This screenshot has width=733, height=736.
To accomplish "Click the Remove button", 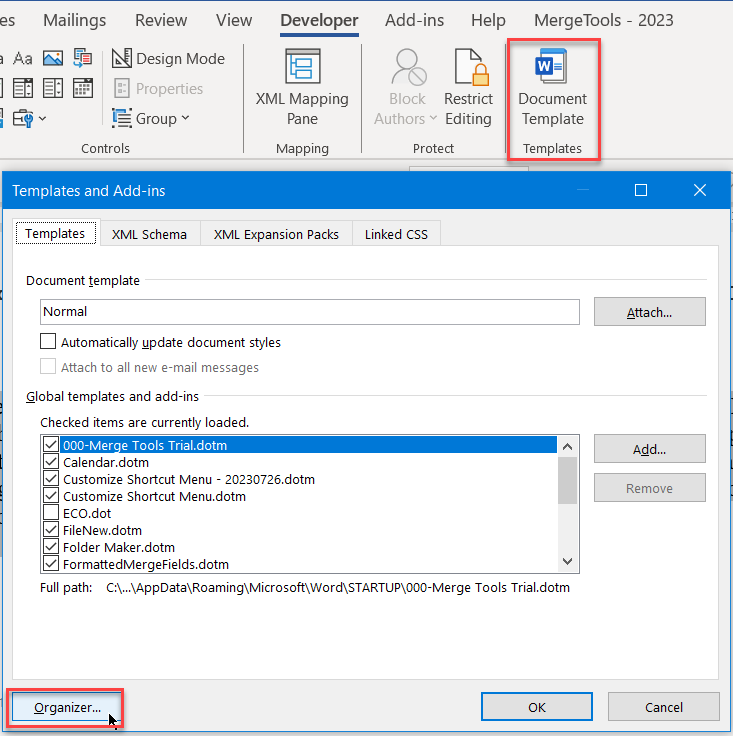I will (x=649, y=488).
